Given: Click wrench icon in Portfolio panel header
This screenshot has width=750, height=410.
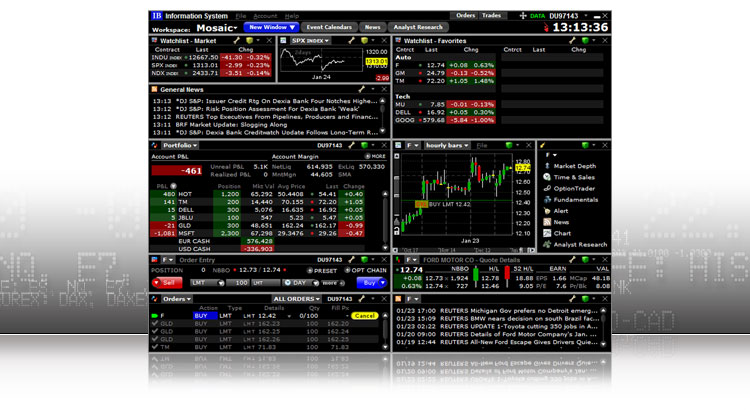Looking at the screenshot, I should pyautogui.click(x=352, y=145).
